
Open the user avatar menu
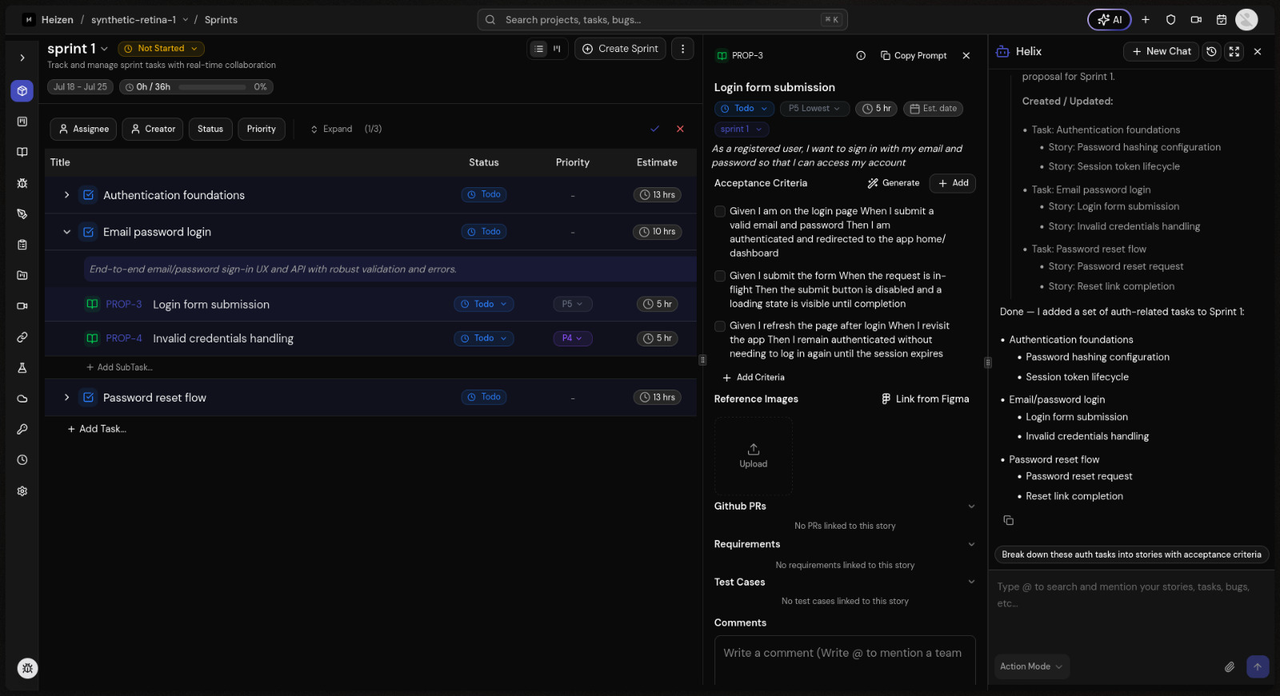[x=1246, y=19]
